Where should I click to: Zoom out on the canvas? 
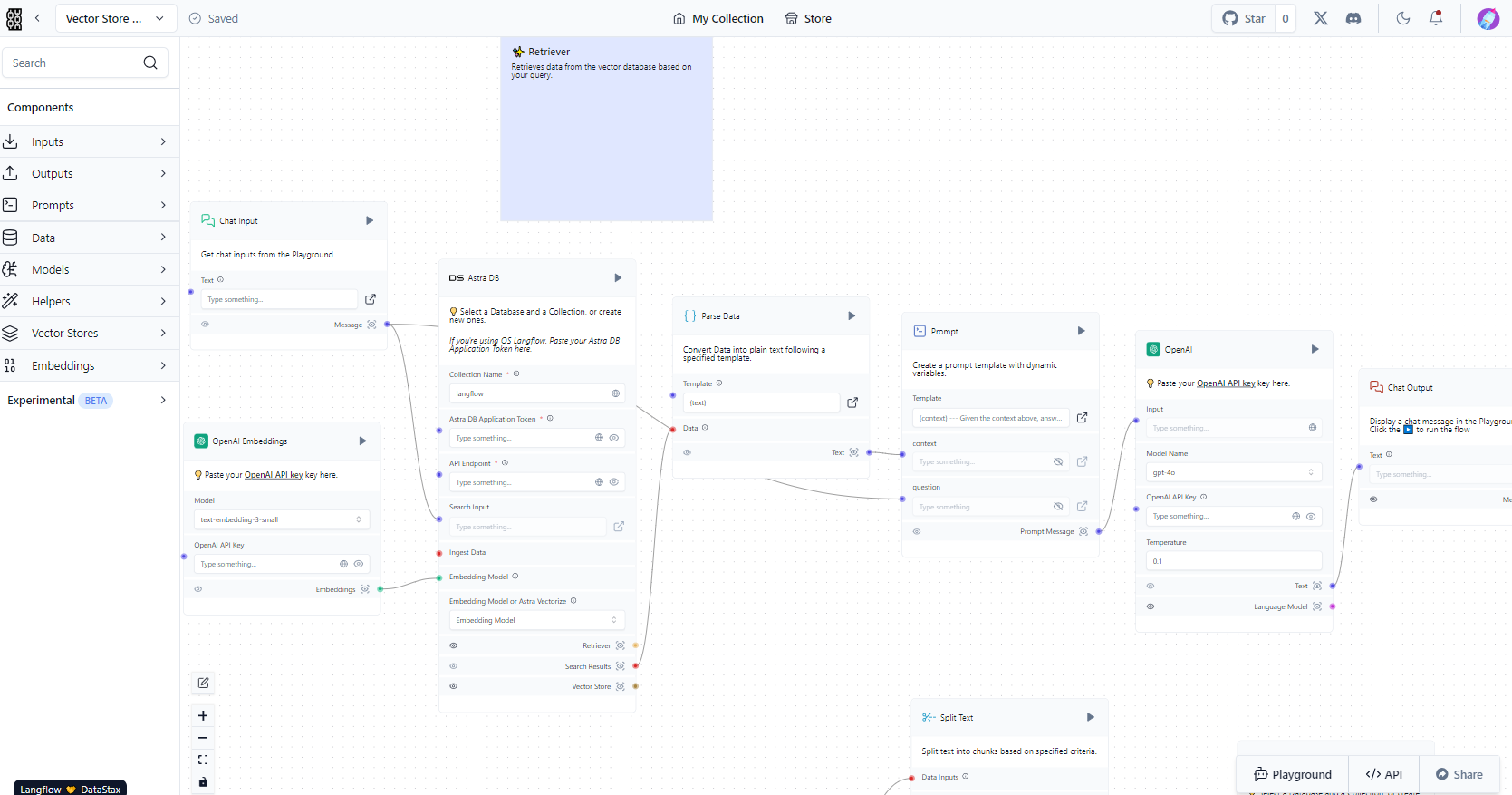(203, 738)
